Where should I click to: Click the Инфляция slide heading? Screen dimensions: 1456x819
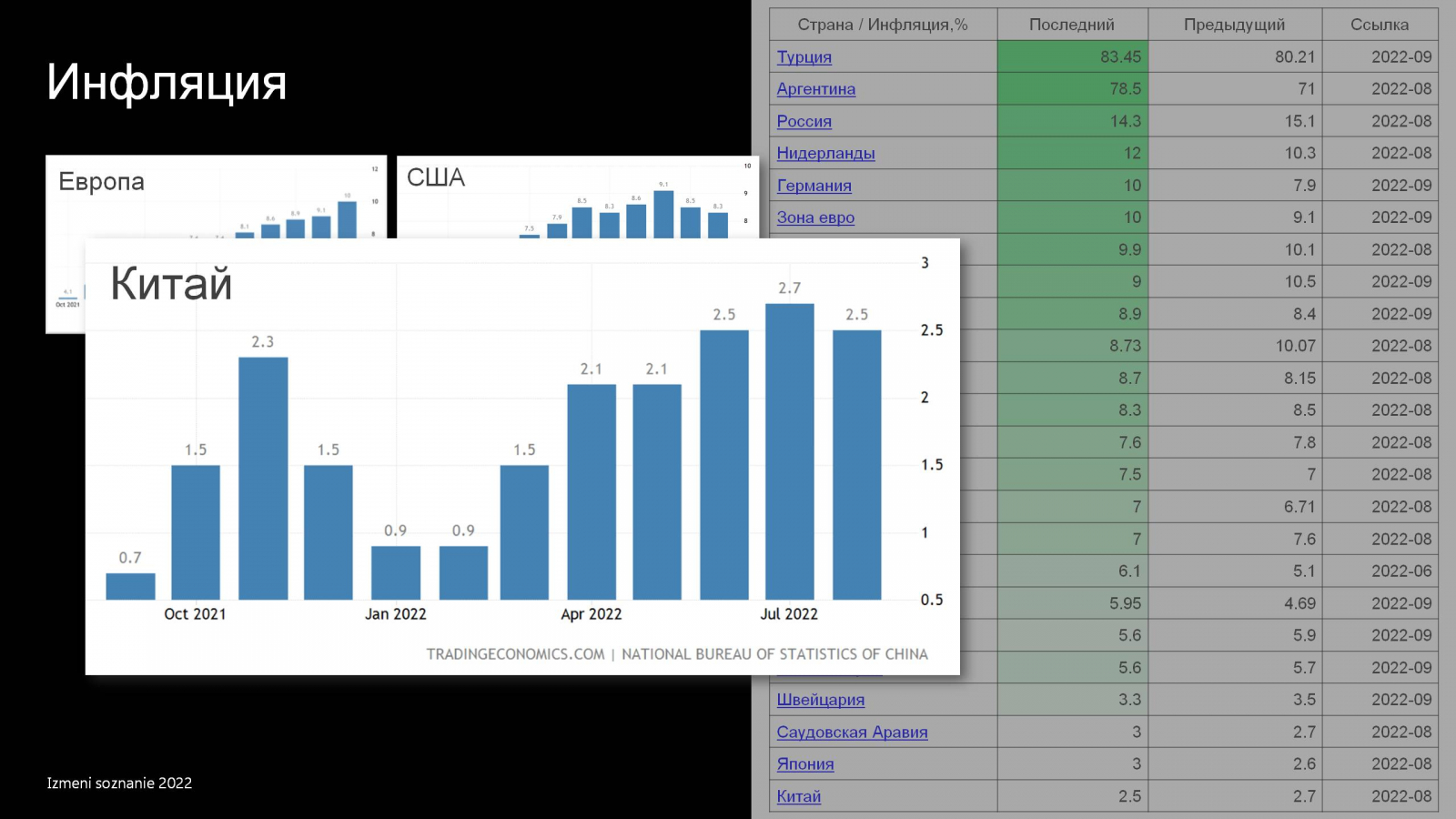click(x=167, y=82)
